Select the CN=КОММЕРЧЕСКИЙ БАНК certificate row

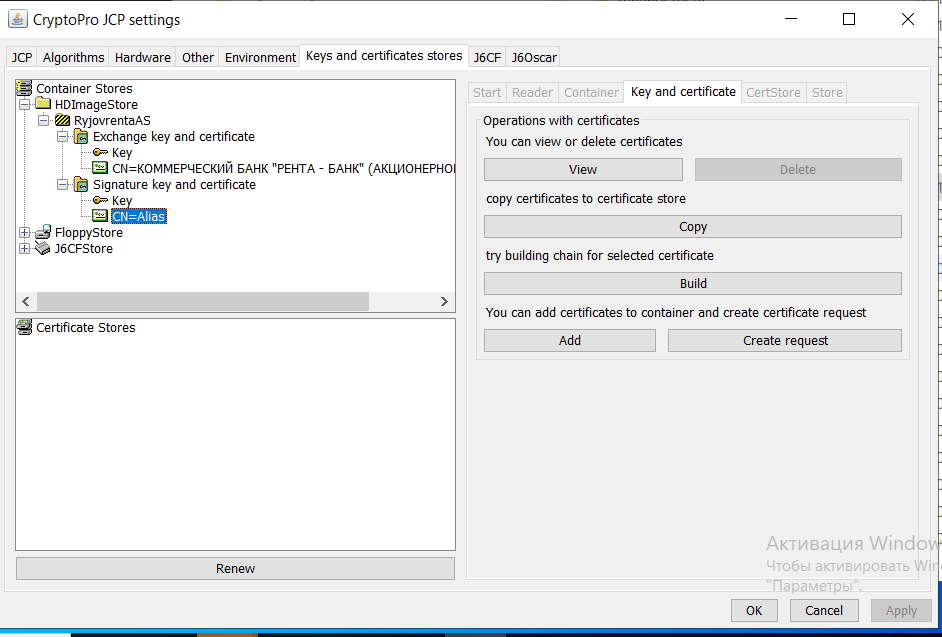point(283,168)
